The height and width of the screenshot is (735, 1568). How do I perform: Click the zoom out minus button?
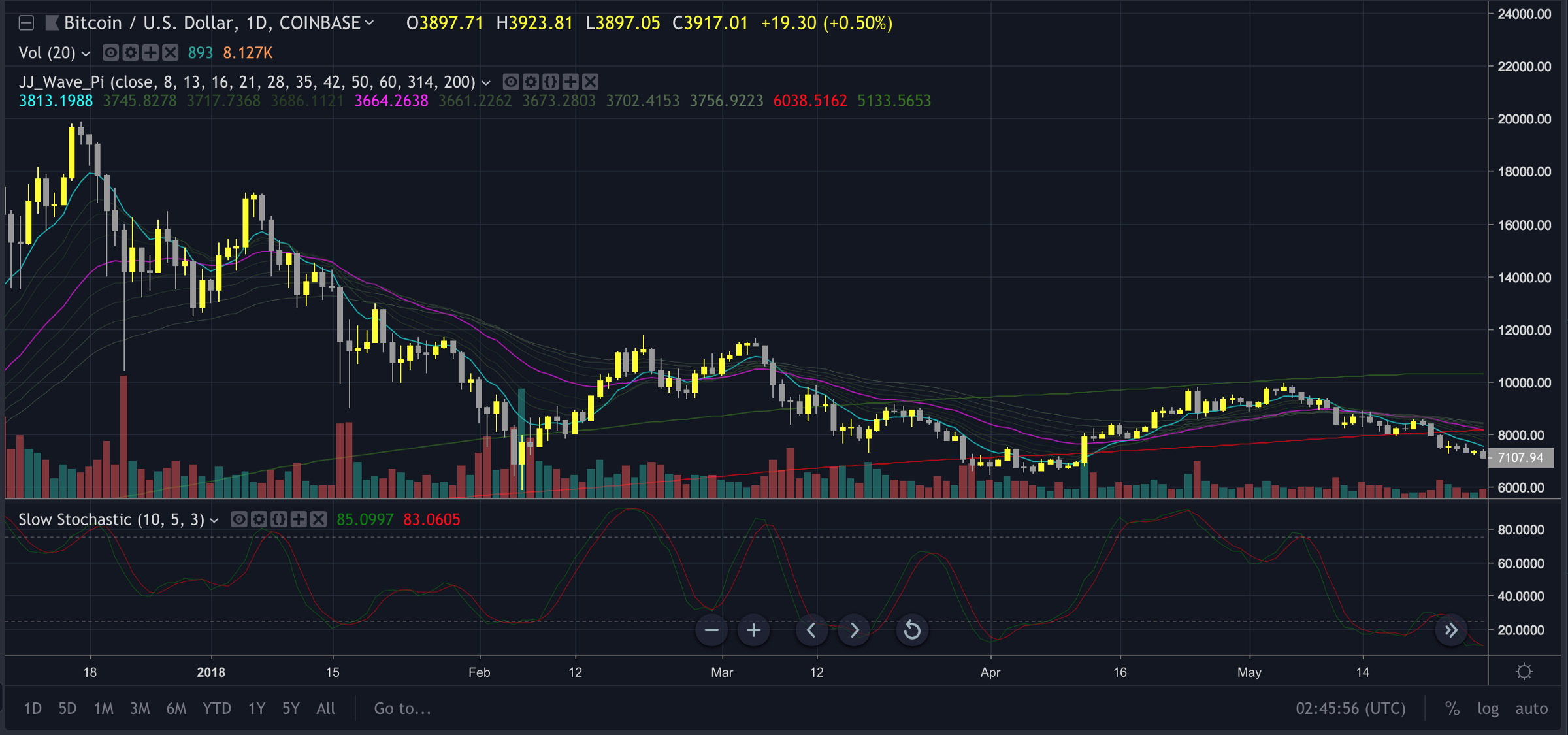(x=711, y=630)
